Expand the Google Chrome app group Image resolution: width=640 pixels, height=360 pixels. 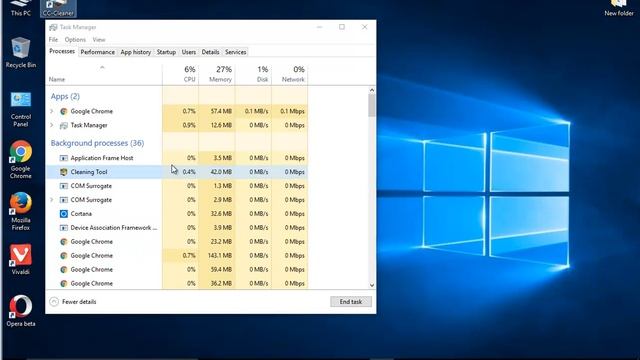(52, 111)
